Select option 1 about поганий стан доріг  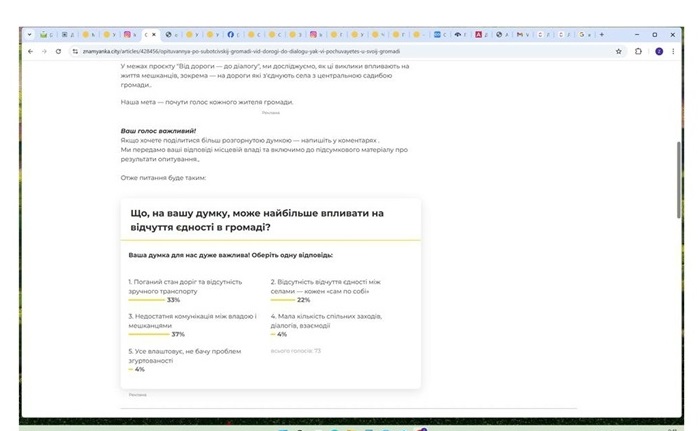[185, 286]
